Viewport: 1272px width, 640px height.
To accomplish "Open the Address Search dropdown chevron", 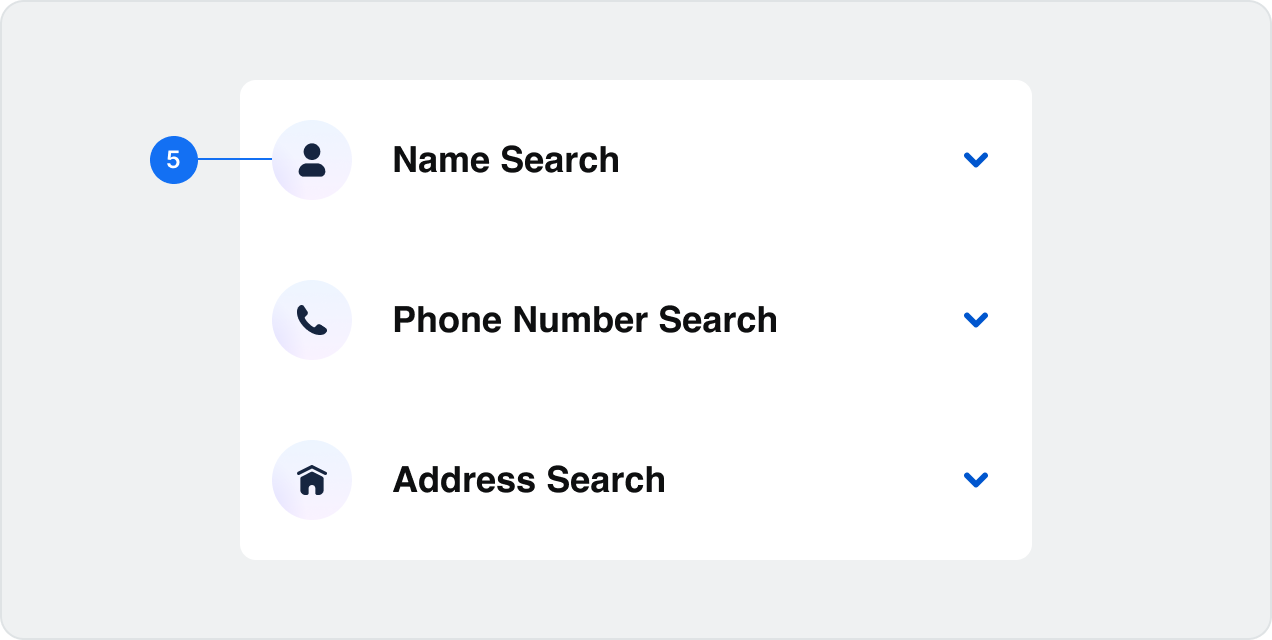I will click(975, 480).
